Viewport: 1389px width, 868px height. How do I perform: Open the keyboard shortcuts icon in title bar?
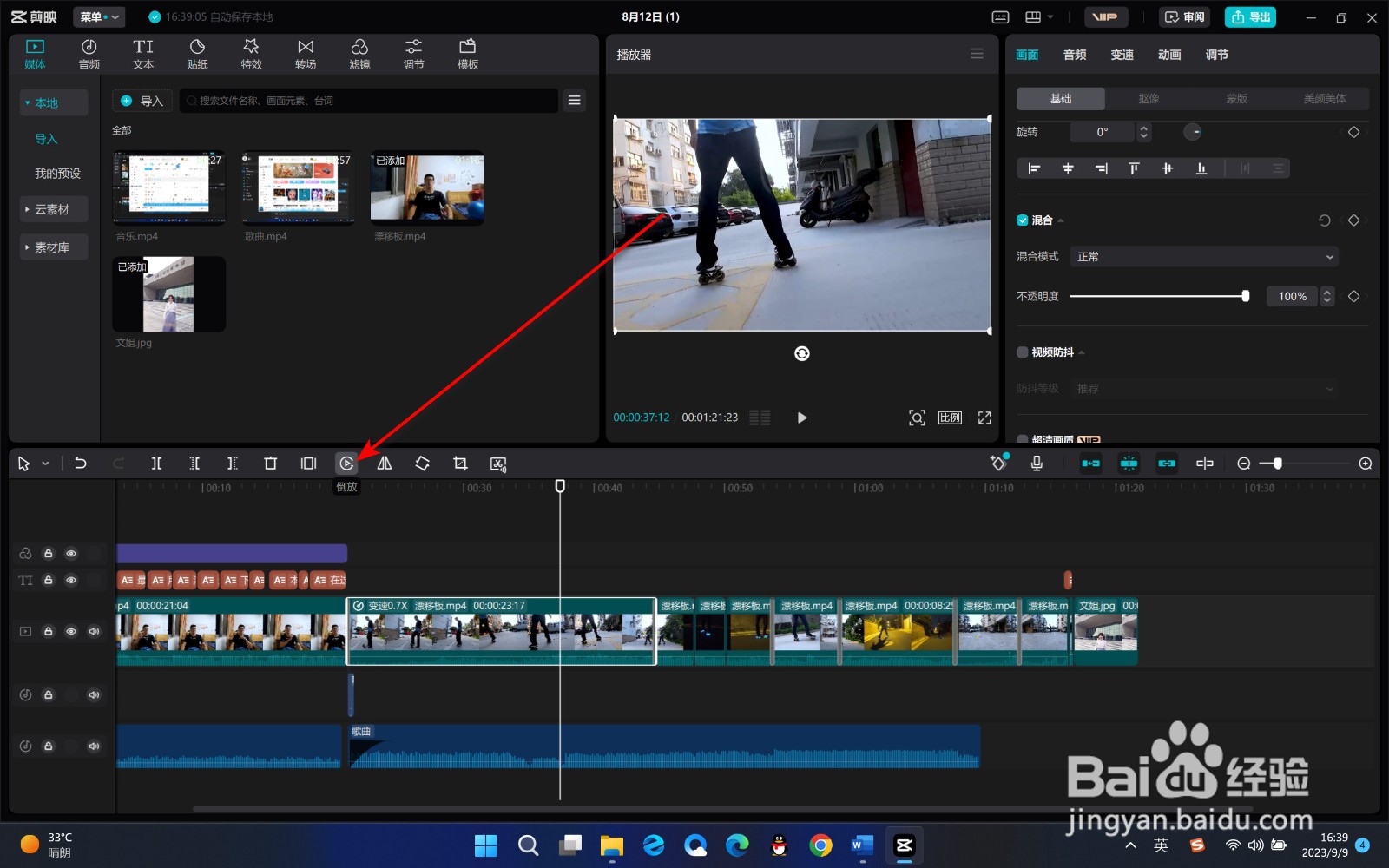tap(1000, 17)
